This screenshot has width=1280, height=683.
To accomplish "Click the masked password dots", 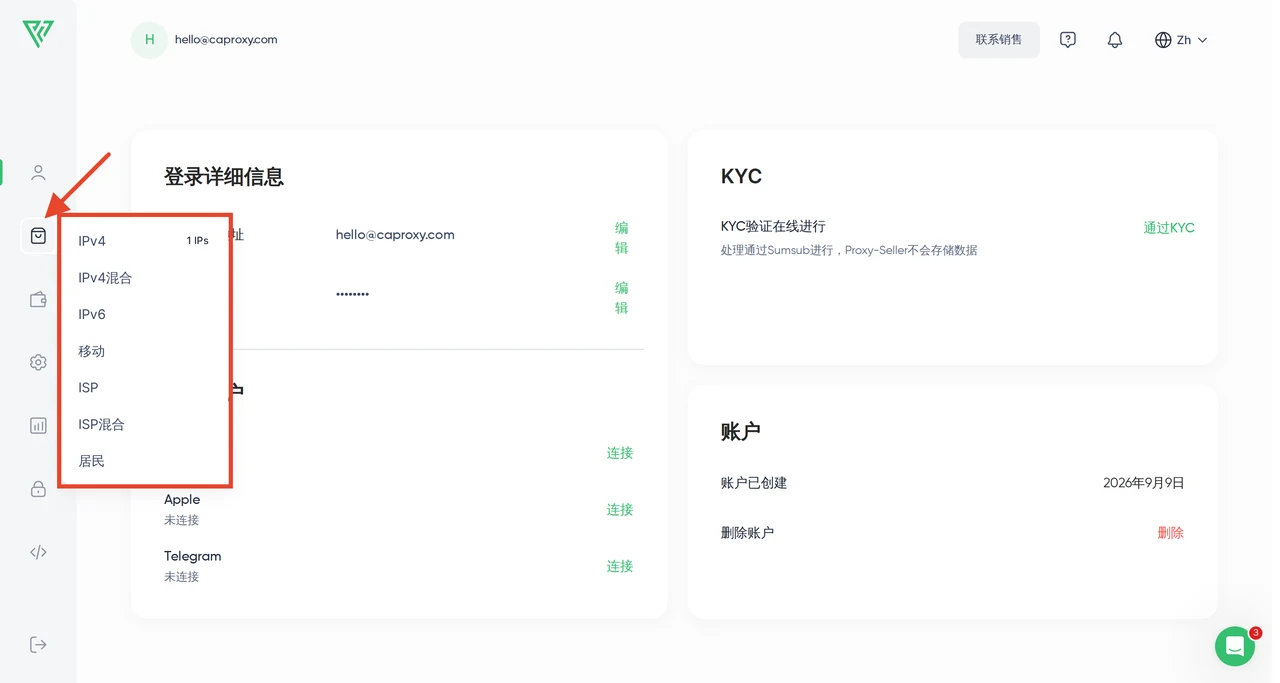I will coord(352,295).
